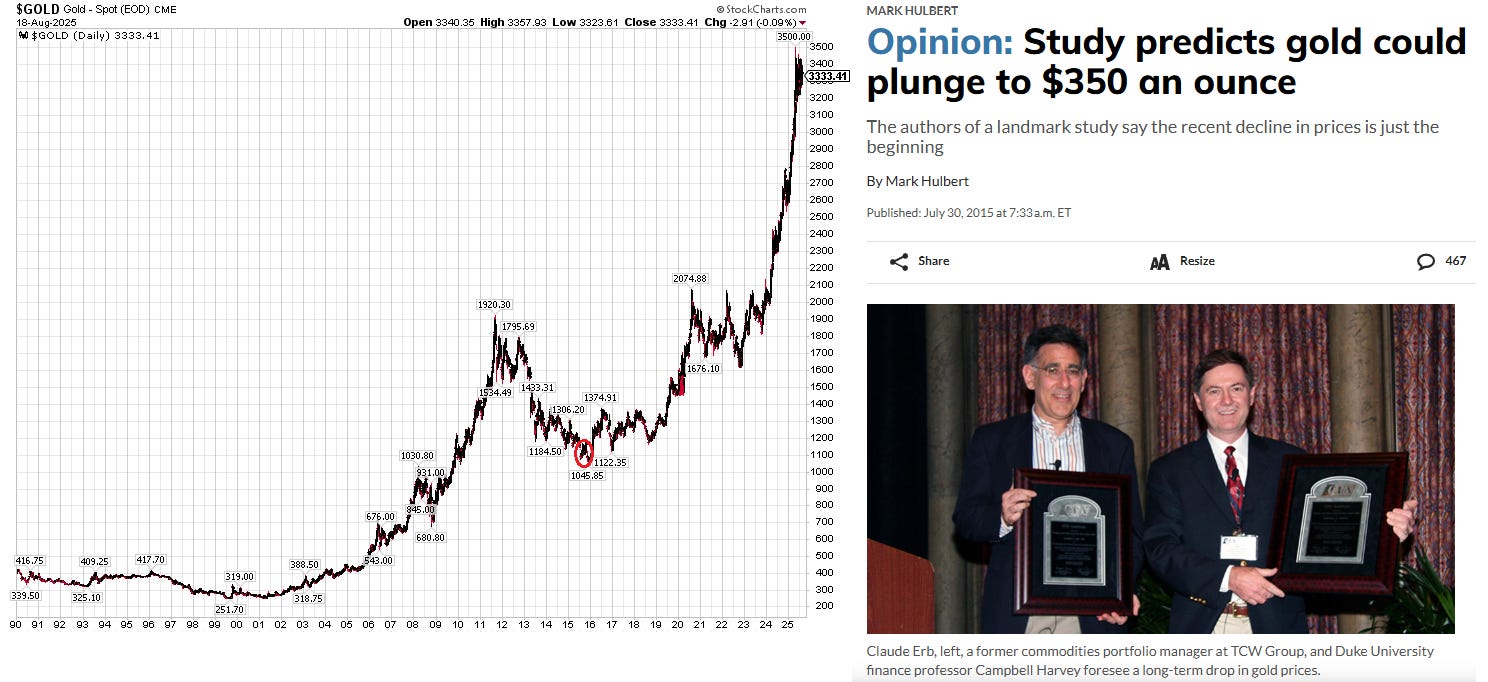1488x682 pixels.
Task: Click the Share button under the article byline
Action: pos(919,261)
